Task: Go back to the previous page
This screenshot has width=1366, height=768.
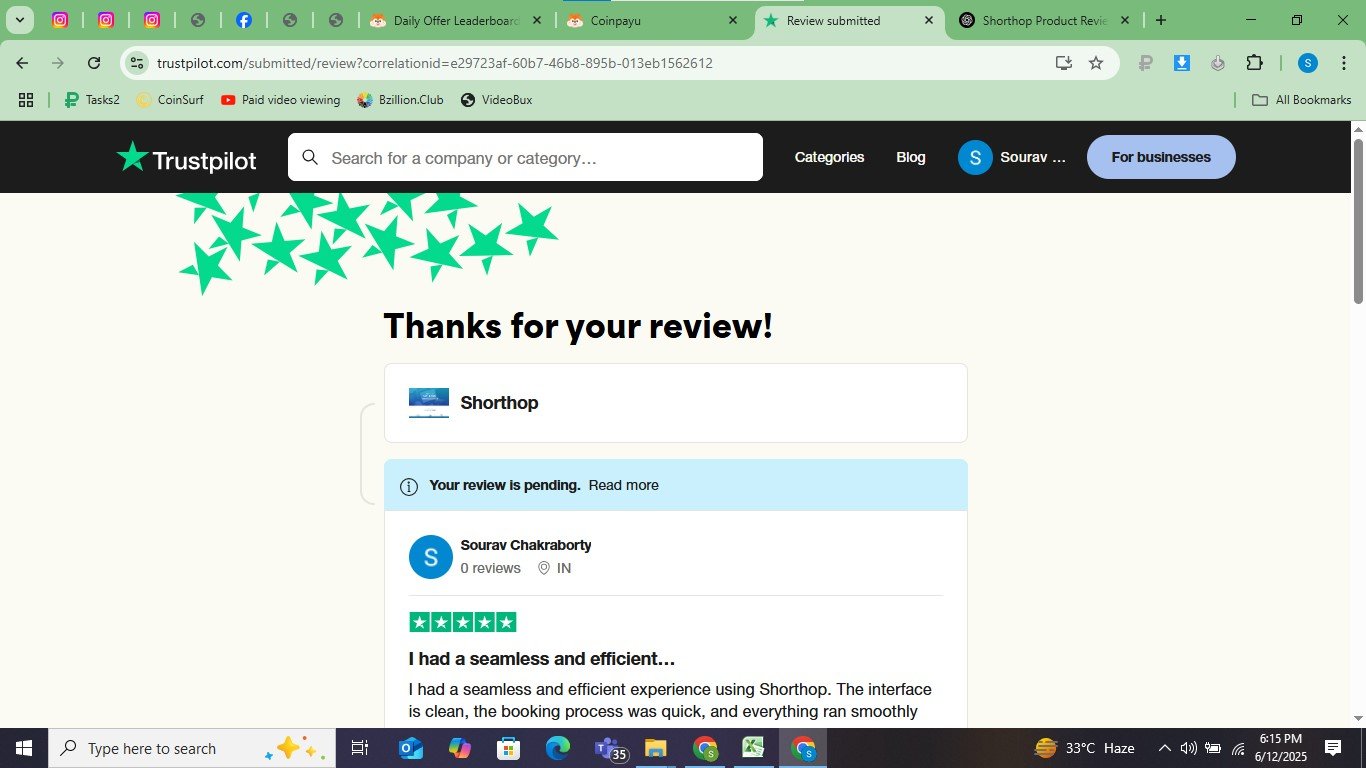Action: [x=22, y=63]
